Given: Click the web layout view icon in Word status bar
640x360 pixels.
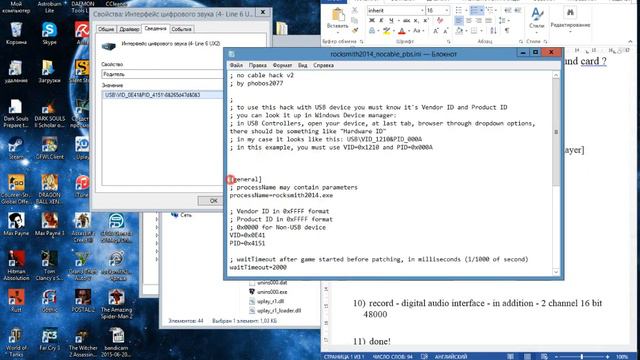Looking at the screenshot, I should 544,356.
